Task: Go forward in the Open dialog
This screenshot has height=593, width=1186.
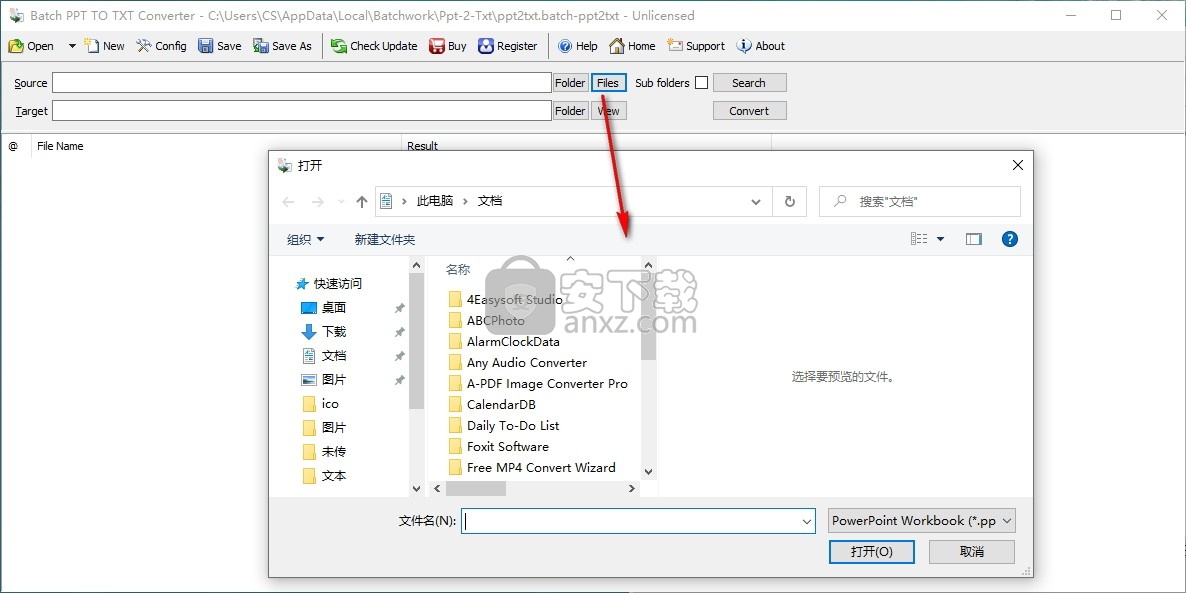Action: point(318,201)
